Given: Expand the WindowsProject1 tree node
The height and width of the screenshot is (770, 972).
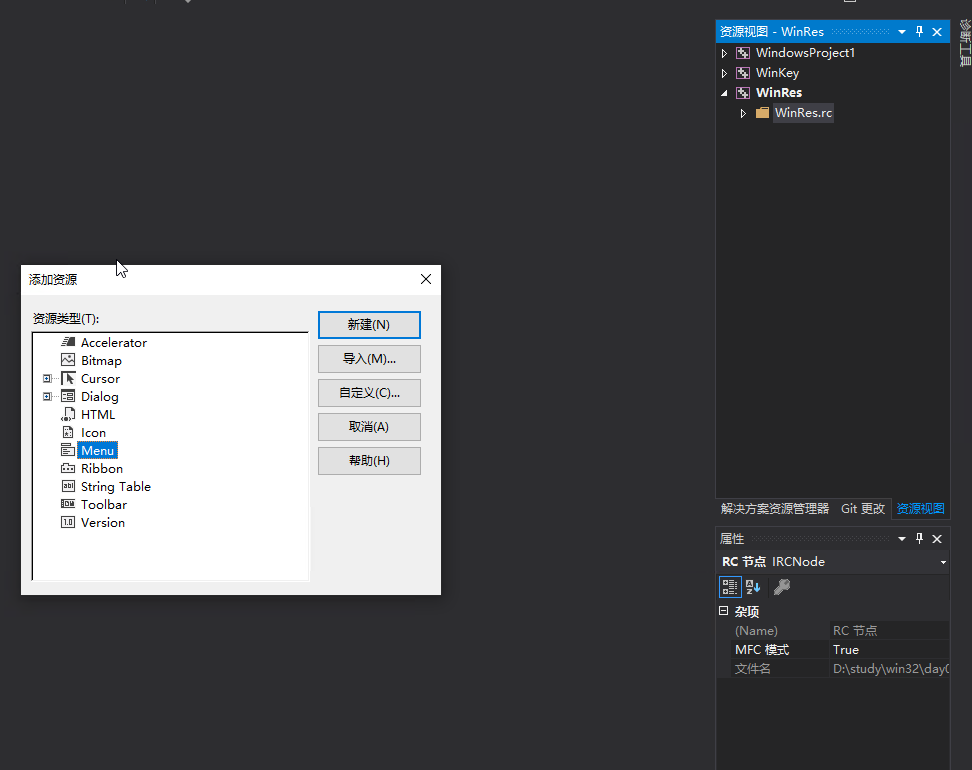Looking at the screenshot, I should point(724,53).
